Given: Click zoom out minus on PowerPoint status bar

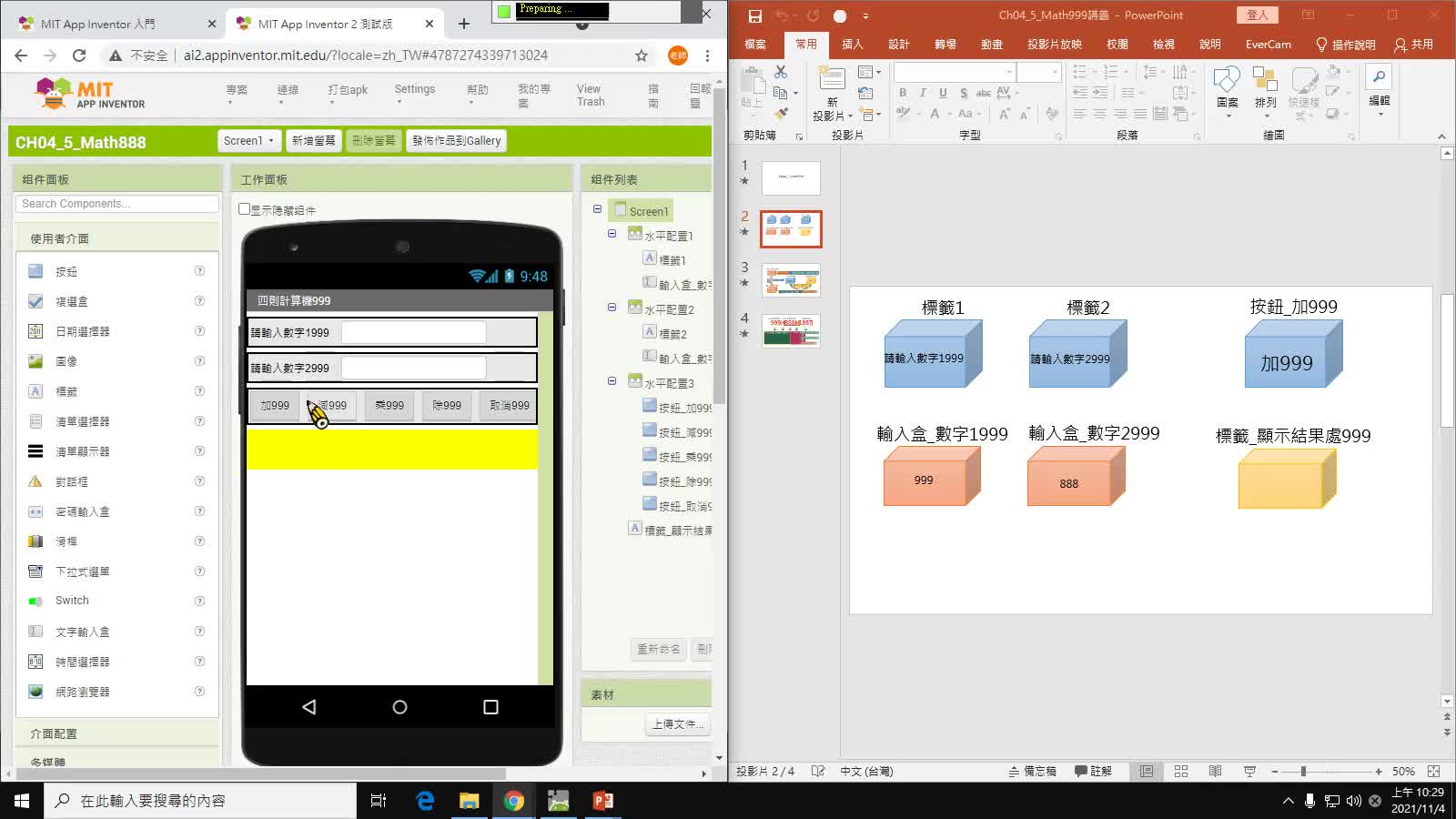Looking at the screenshot, I should tap(1274, 771).
